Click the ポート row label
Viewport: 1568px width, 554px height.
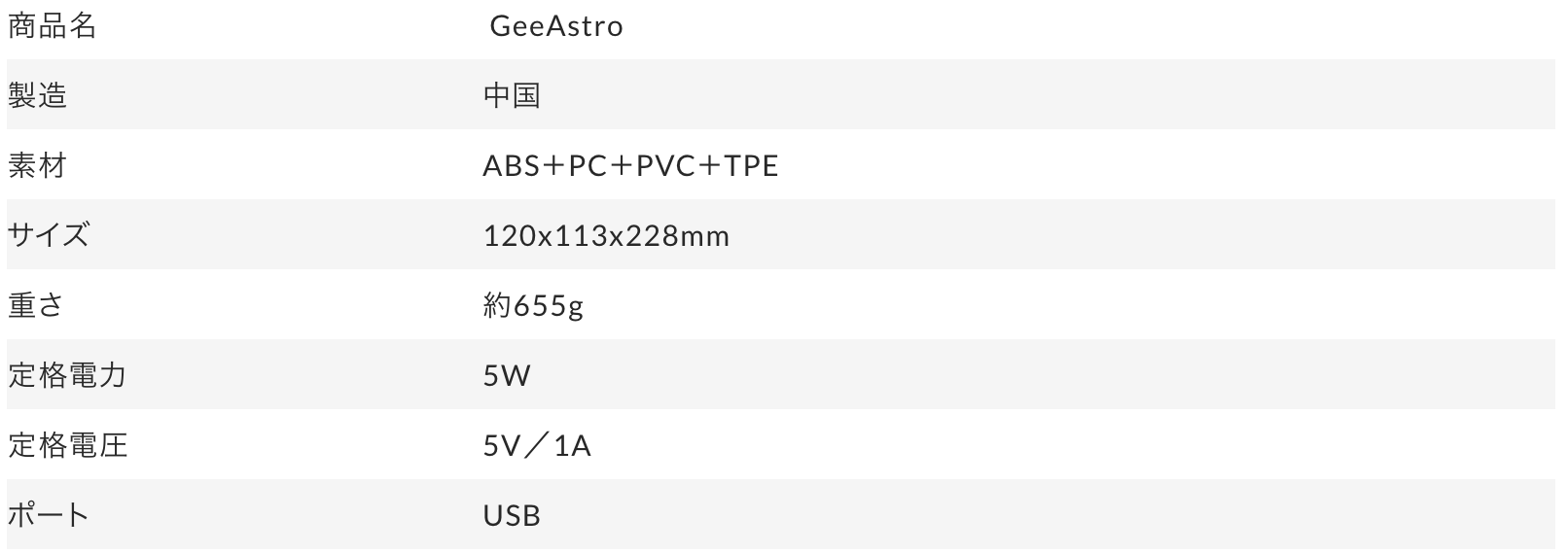(x=49, y=515)
